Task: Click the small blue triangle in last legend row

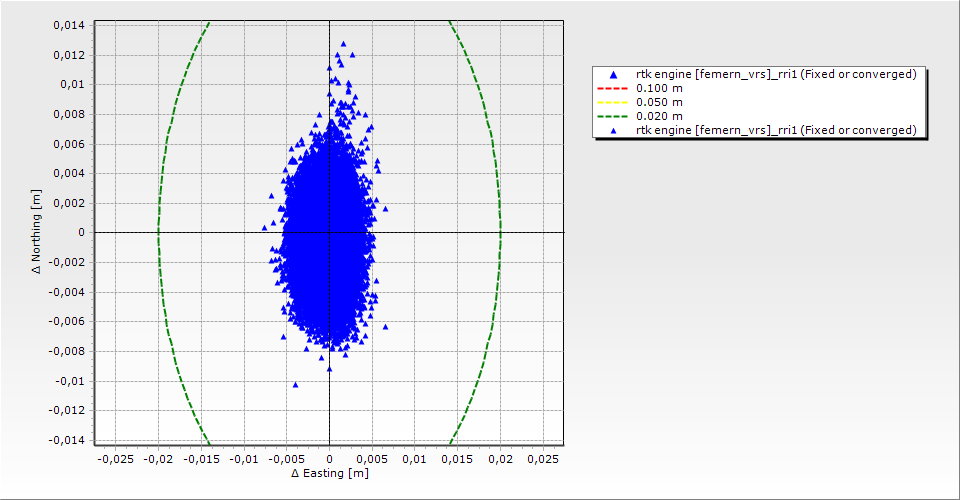Action: point(612,131)
